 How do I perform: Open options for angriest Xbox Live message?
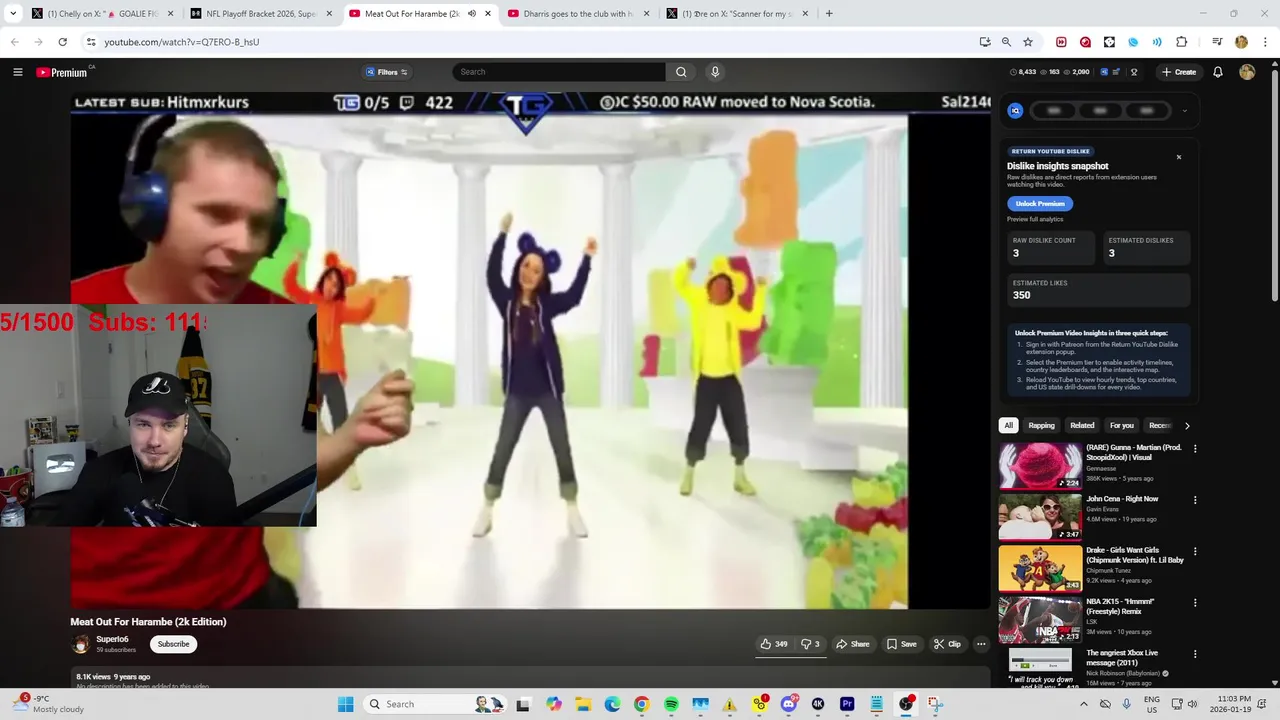[x=1195, y=654]
